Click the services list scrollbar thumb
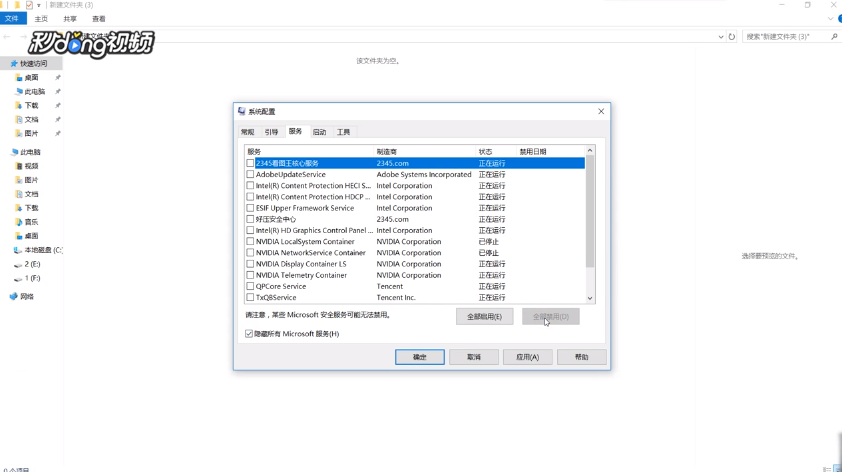The height and width of the screenshot is (472, 842). click(x=590, y=211)
